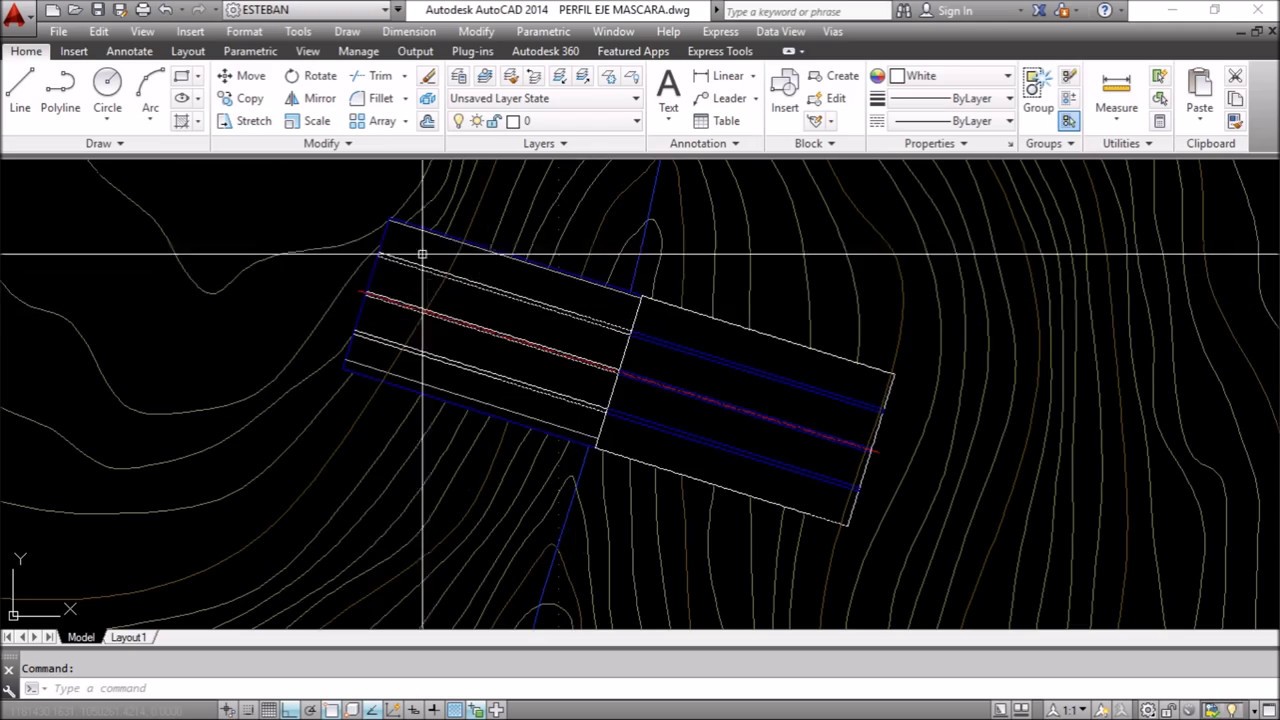Click the color wheel object color icon
This screenshot has width=1280, height=720.
[x=877, y=76]
